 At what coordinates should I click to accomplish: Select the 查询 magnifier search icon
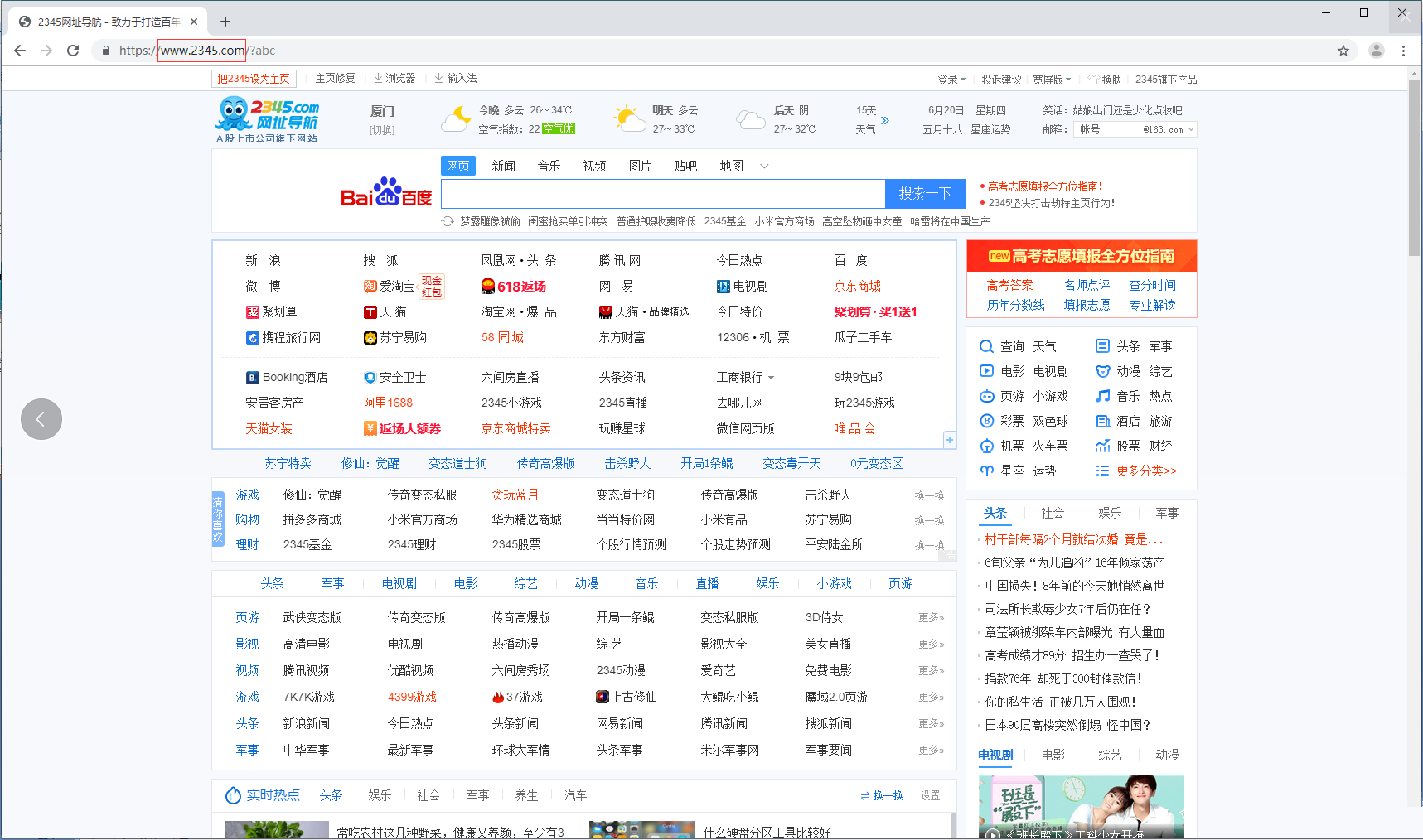tap(986, 346)
